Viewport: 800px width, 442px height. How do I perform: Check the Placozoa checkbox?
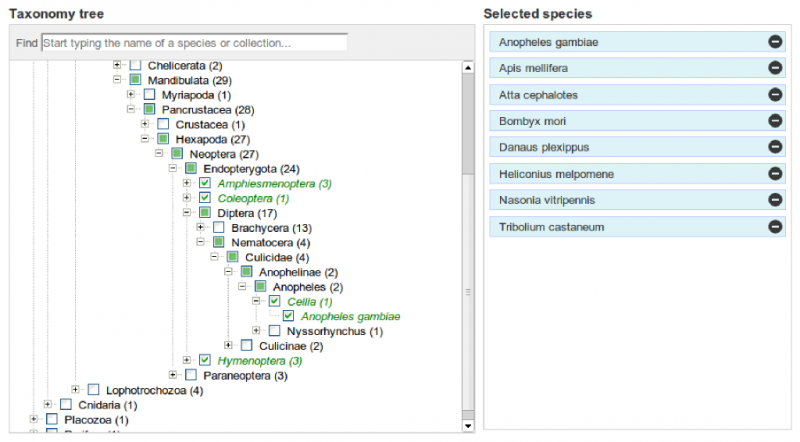[x=52, y=420]
